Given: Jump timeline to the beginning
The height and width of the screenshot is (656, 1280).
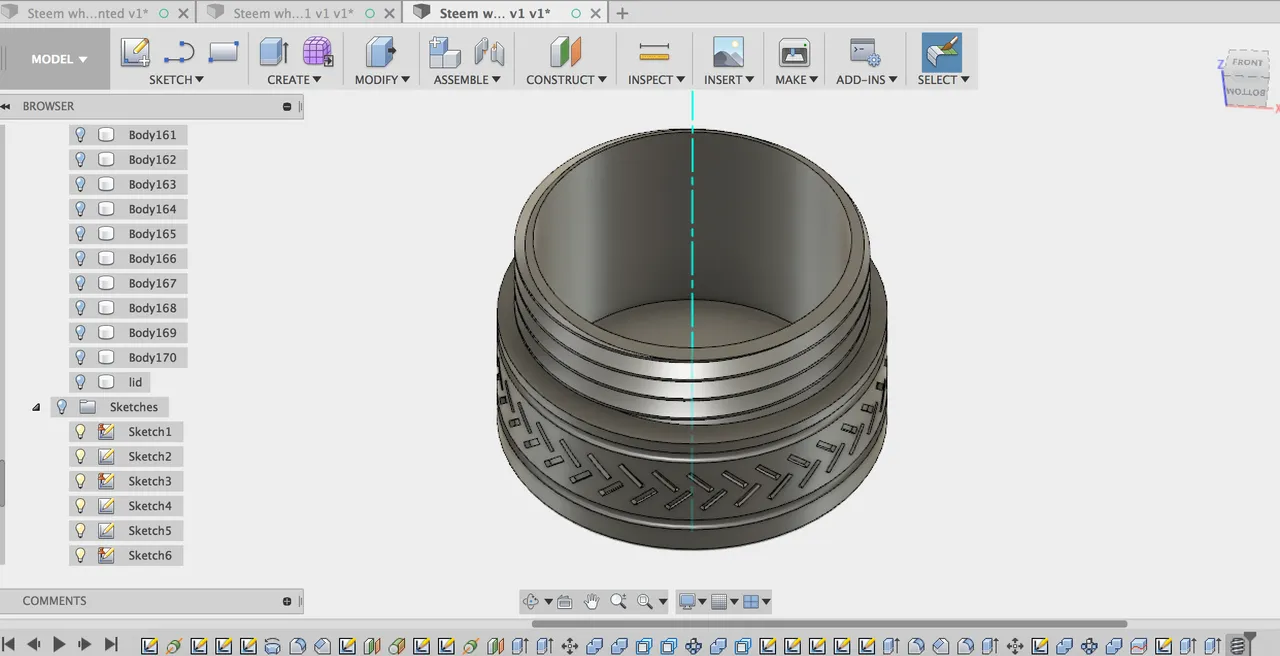Looking at the screenshot, I should [x=8, y=645].
